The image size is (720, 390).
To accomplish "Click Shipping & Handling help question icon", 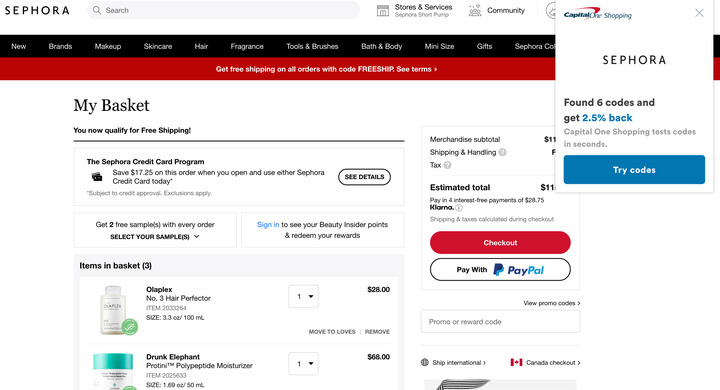I will click(502, 153).
